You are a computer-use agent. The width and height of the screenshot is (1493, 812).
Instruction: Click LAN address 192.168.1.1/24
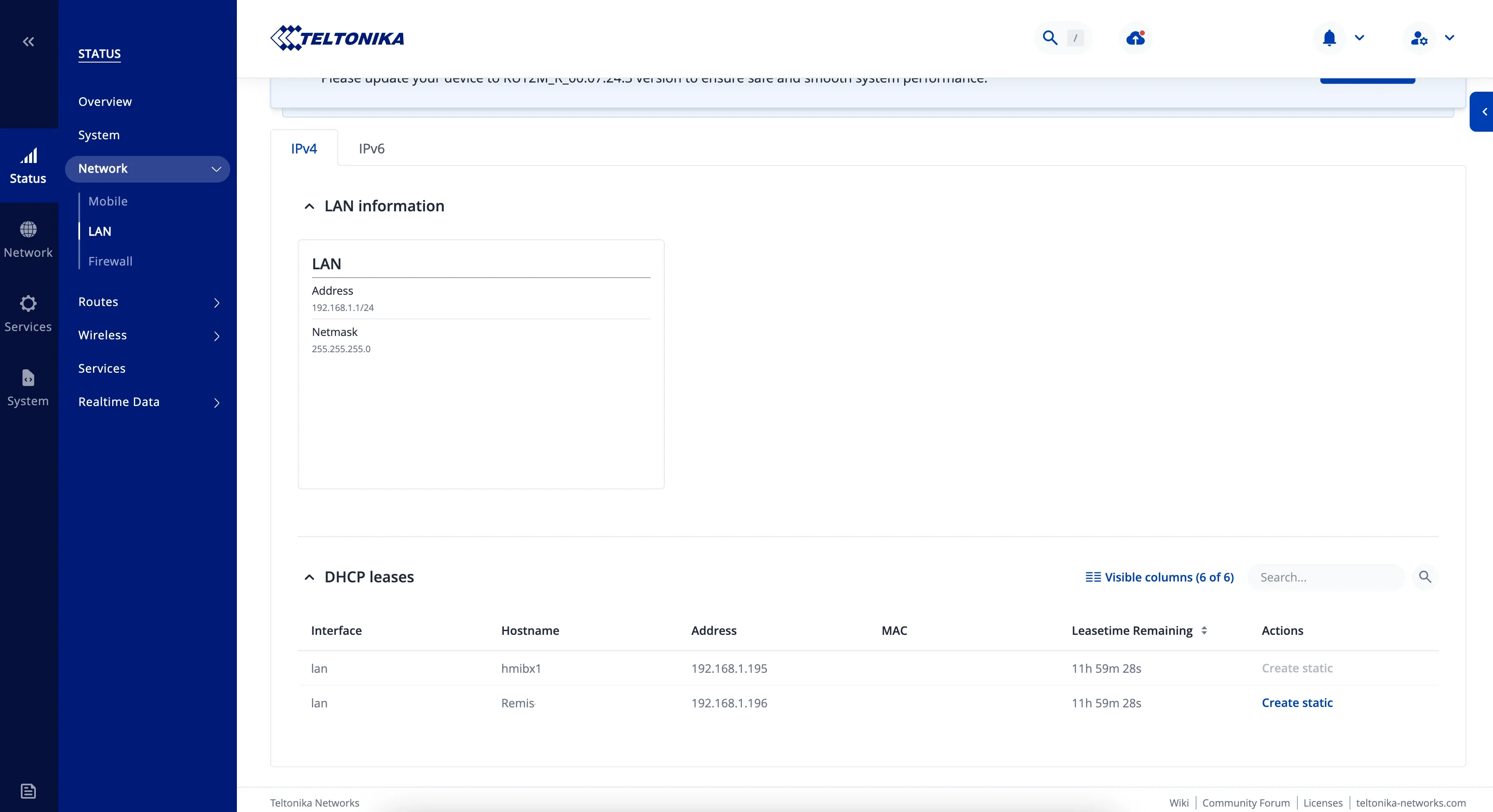[x=342, y=308]
